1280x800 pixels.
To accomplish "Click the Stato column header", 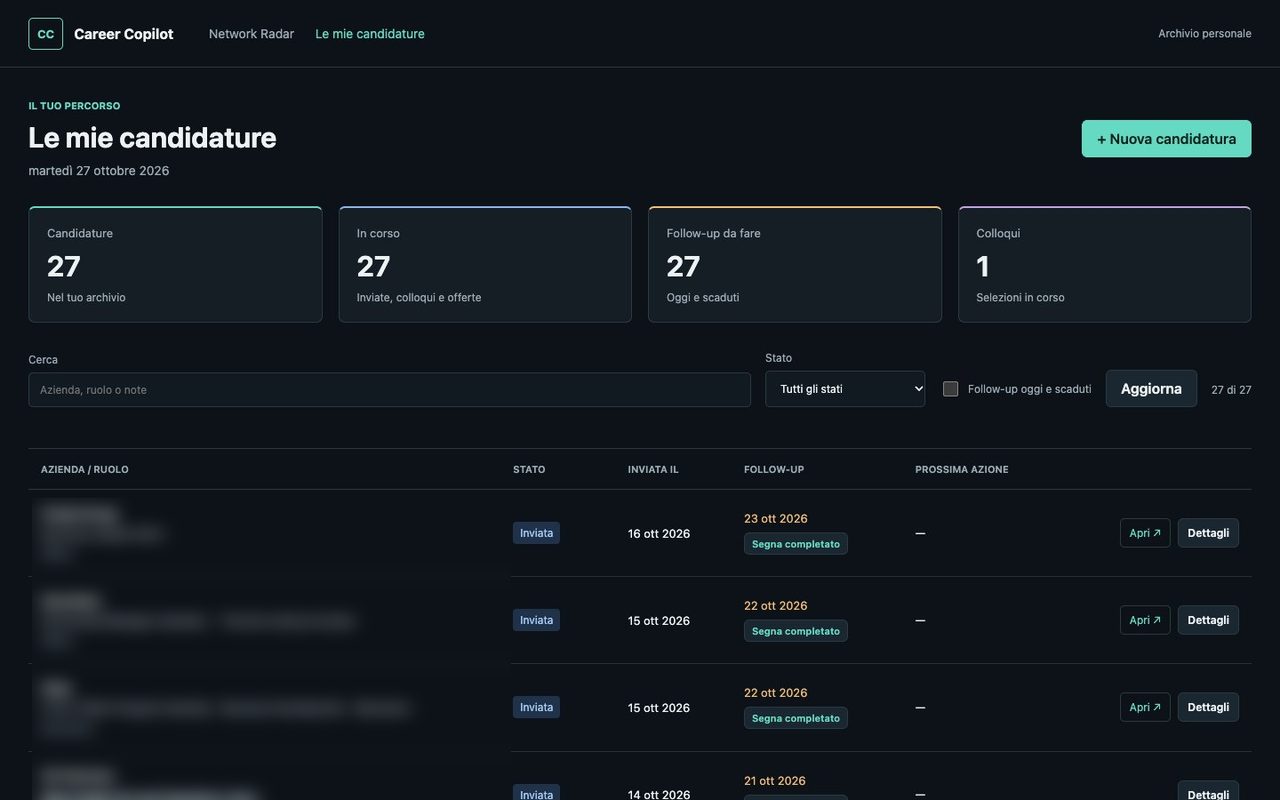I will [529, 470].
